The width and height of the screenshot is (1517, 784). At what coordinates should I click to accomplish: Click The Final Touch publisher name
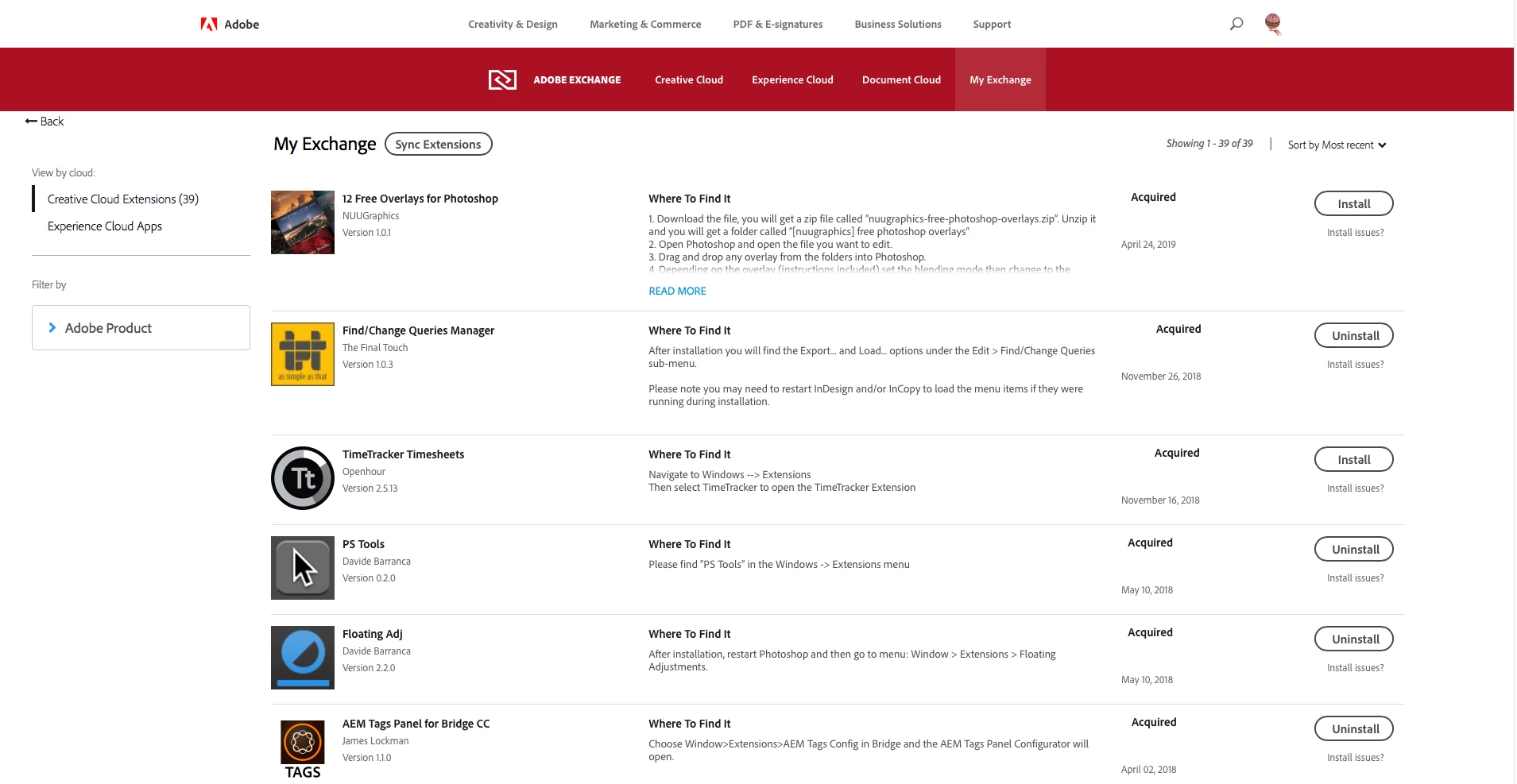click(375, 348)
